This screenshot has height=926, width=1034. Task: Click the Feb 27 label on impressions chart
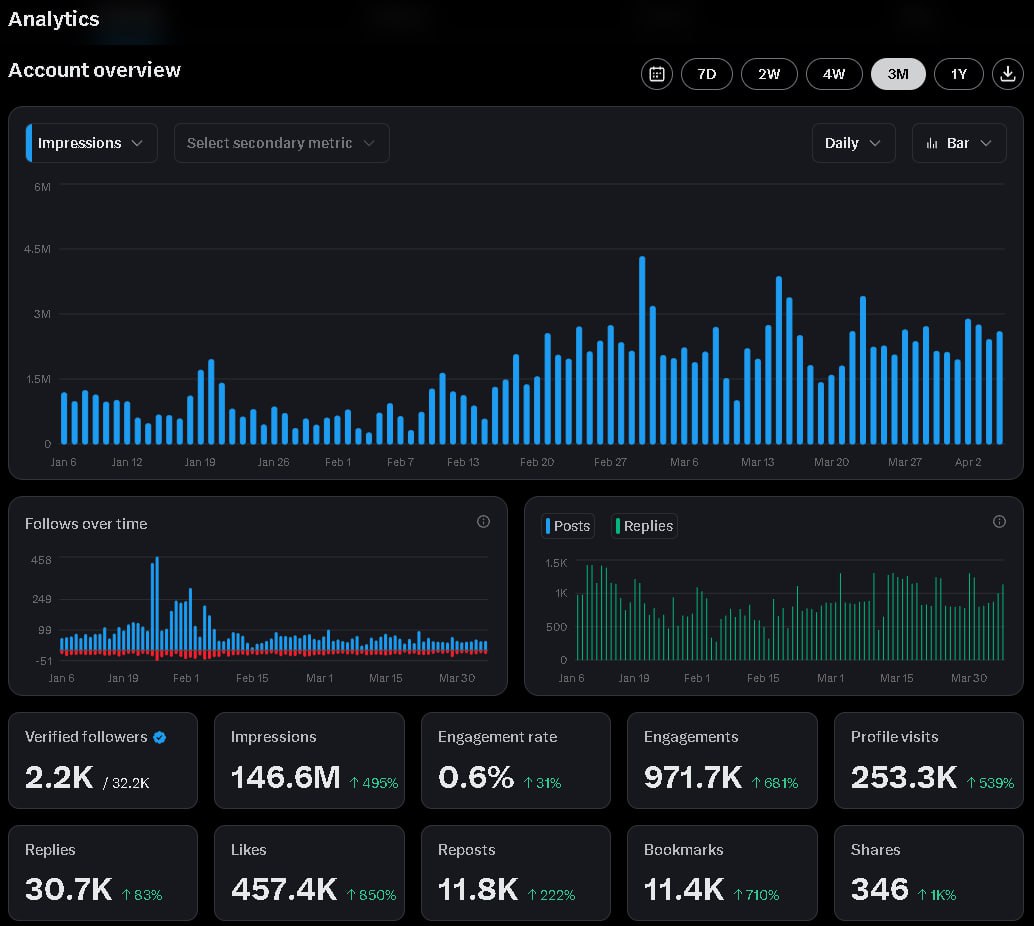610,462
